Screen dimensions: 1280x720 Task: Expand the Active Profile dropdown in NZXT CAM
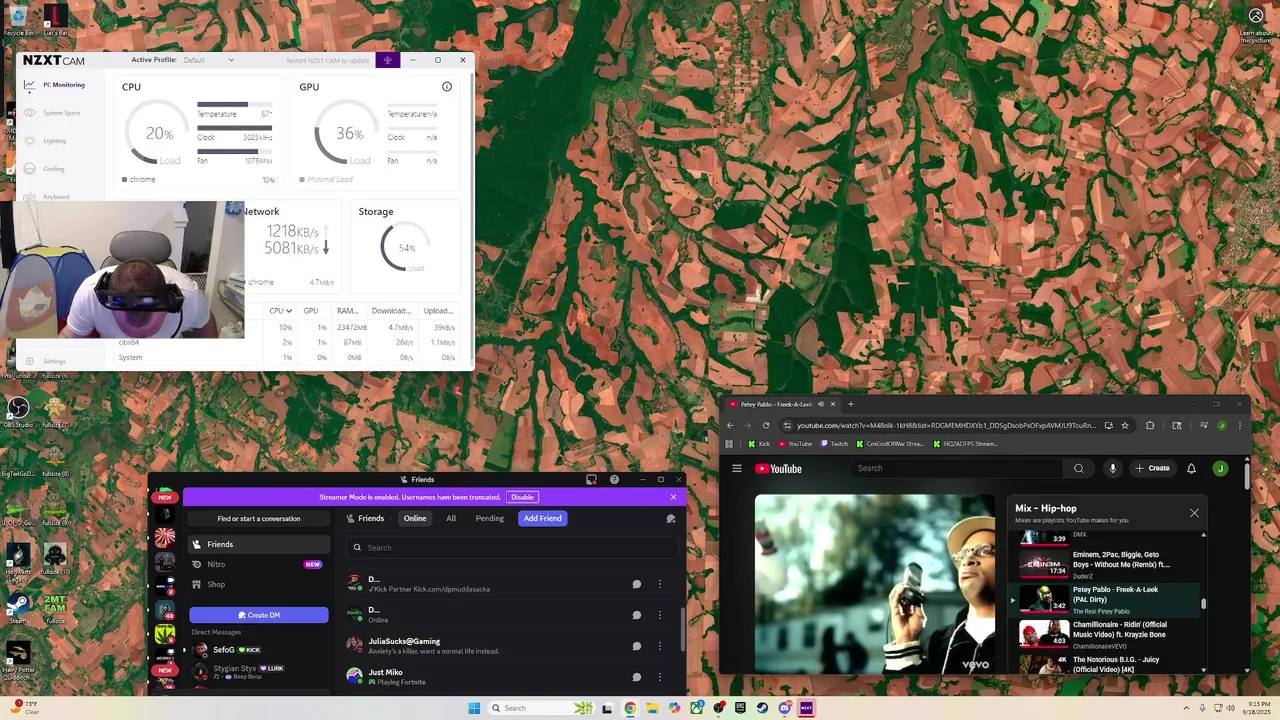pos(210,60)
